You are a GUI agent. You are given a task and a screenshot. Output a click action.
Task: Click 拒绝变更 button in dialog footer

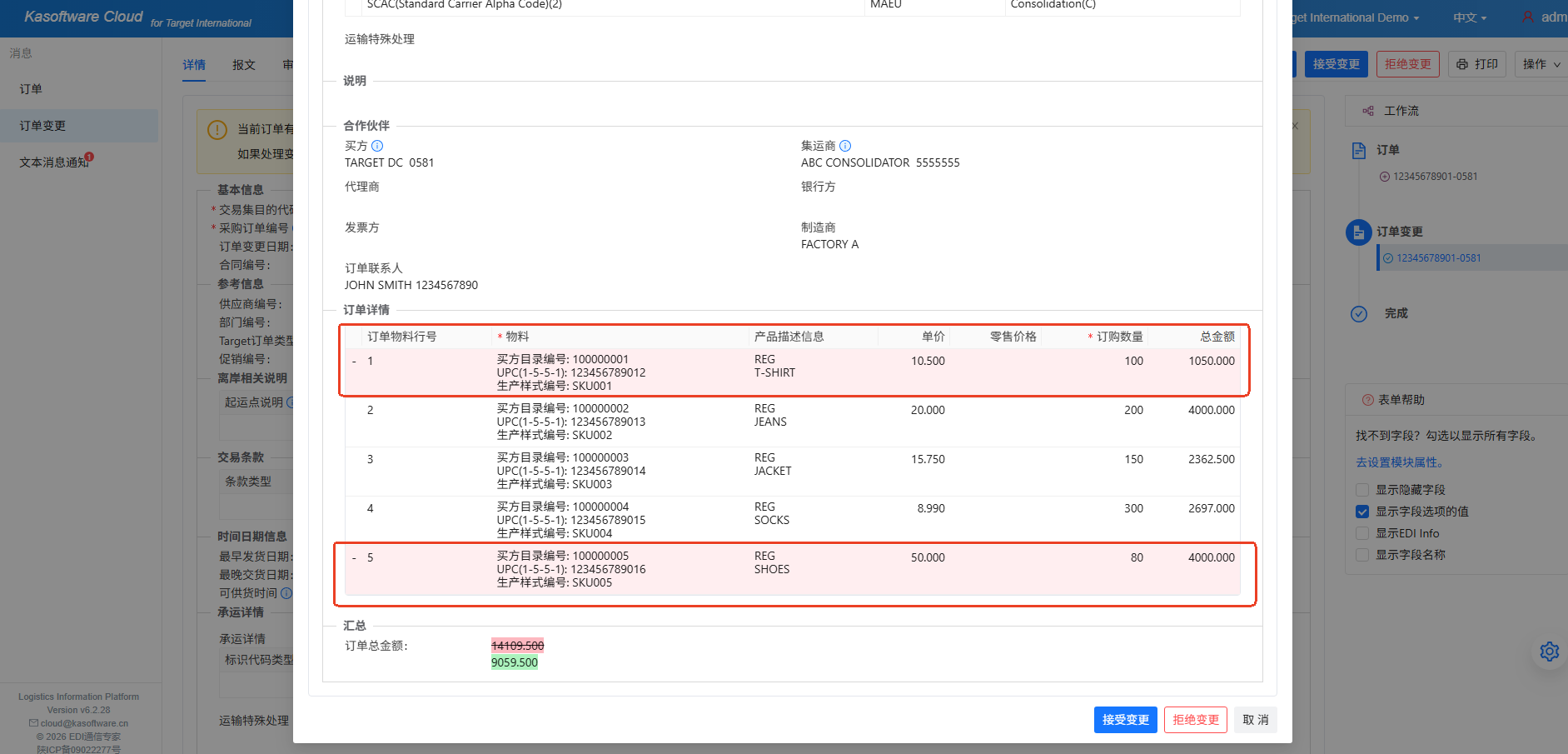(1196, 720)
